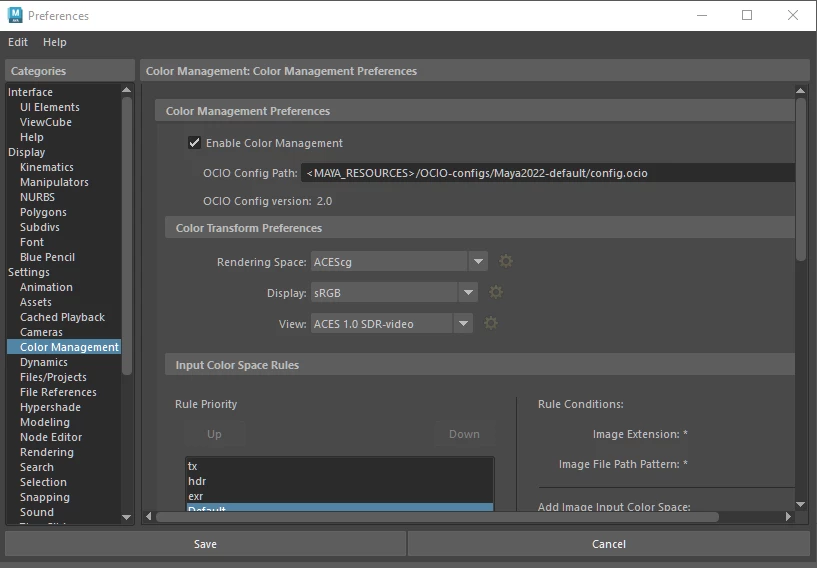The width and height of the screenshot is (817, 568).
Task: Open the Edit menu
Action: [18, 42]
